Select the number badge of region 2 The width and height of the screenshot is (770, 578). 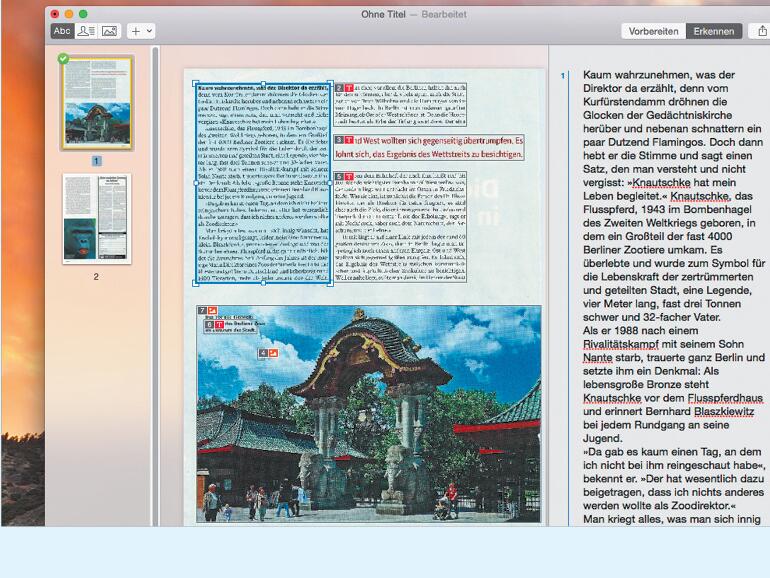pyautogui.click(x=340, y=88)
